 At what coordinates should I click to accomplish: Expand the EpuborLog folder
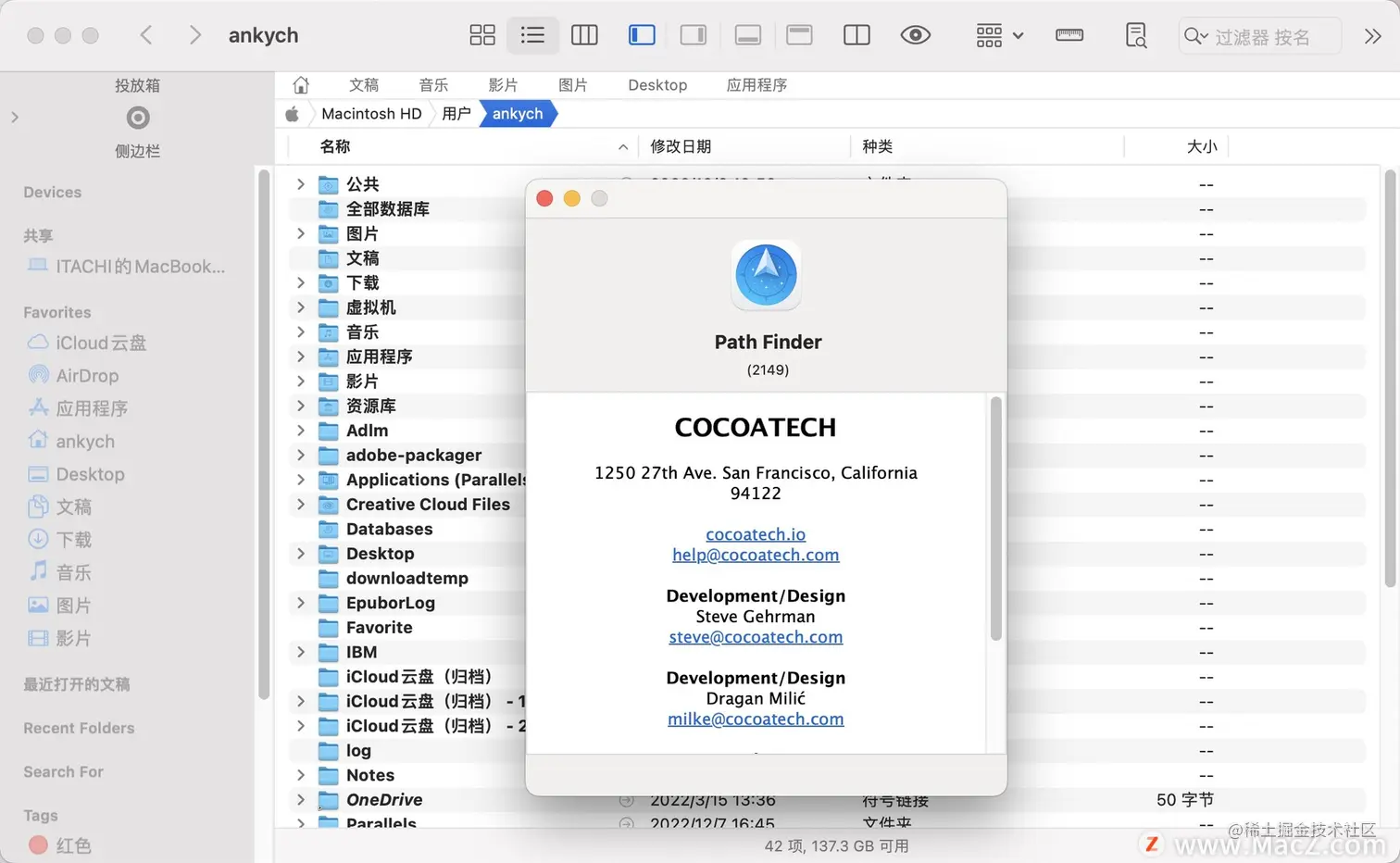300,603
